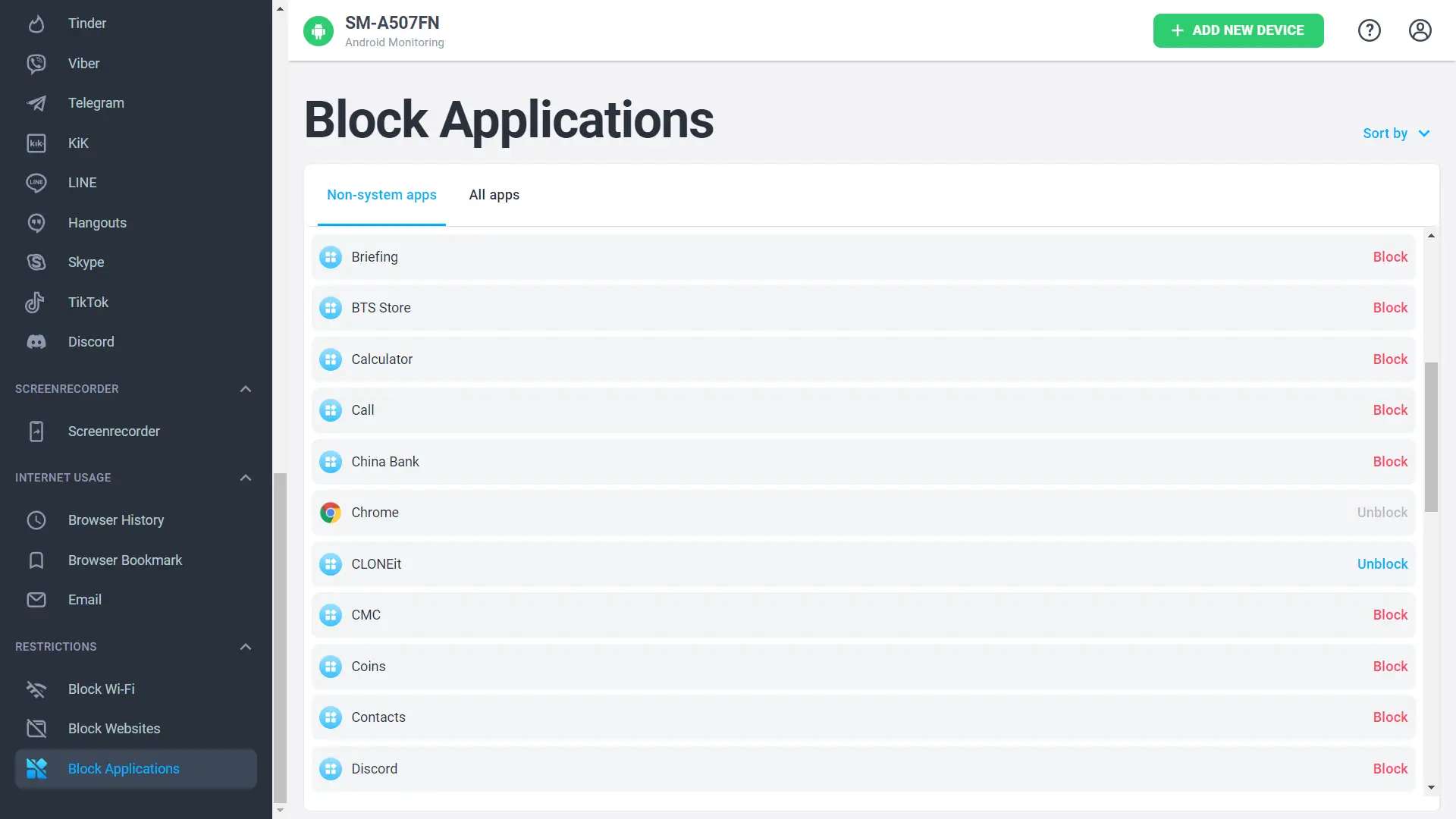Block the China Bank app
The width and height of the screenshot is (1456, 819).
(1390, 462)
